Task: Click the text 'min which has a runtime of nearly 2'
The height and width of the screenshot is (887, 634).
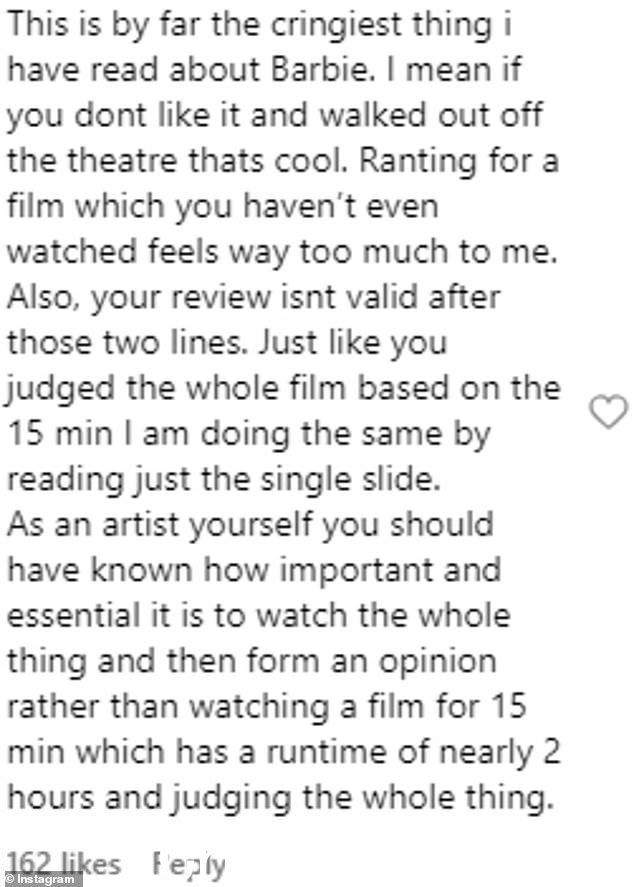Action: [x=283, y=752]
